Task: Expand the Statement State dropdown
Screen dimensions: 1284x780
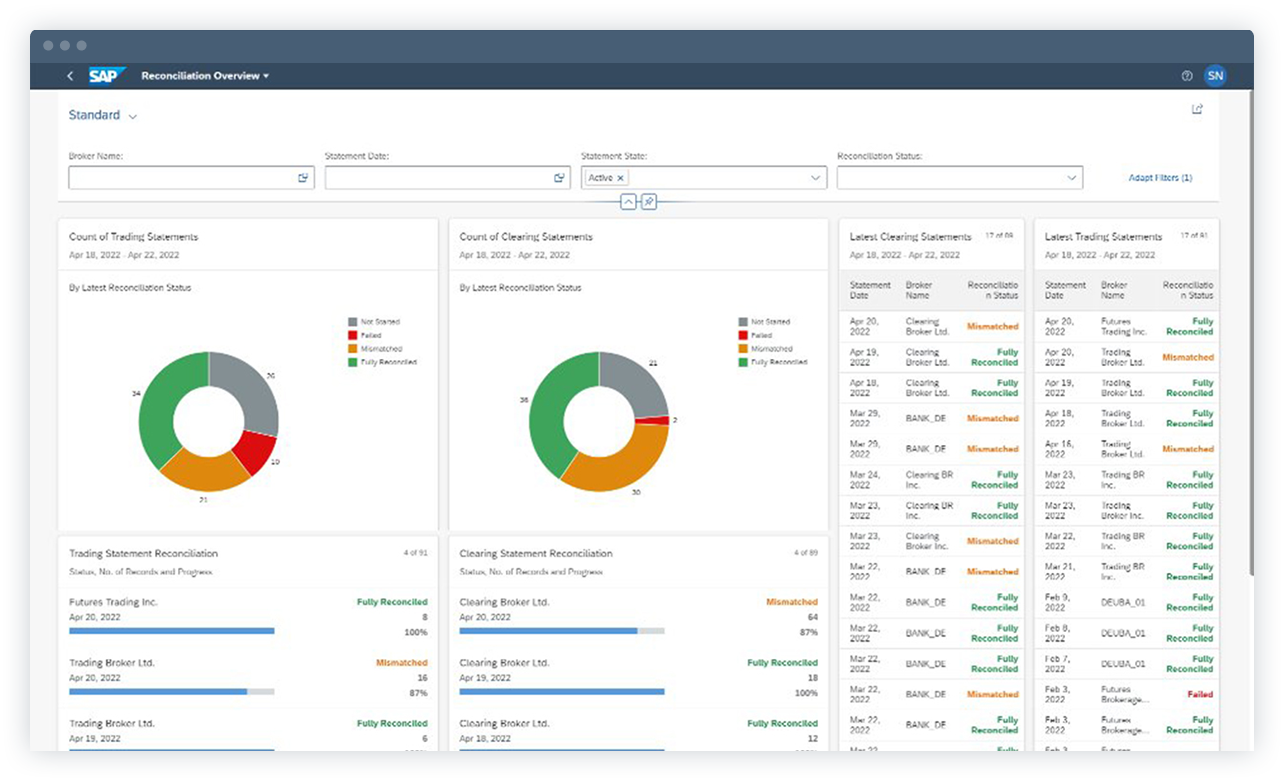Action: 815,177
